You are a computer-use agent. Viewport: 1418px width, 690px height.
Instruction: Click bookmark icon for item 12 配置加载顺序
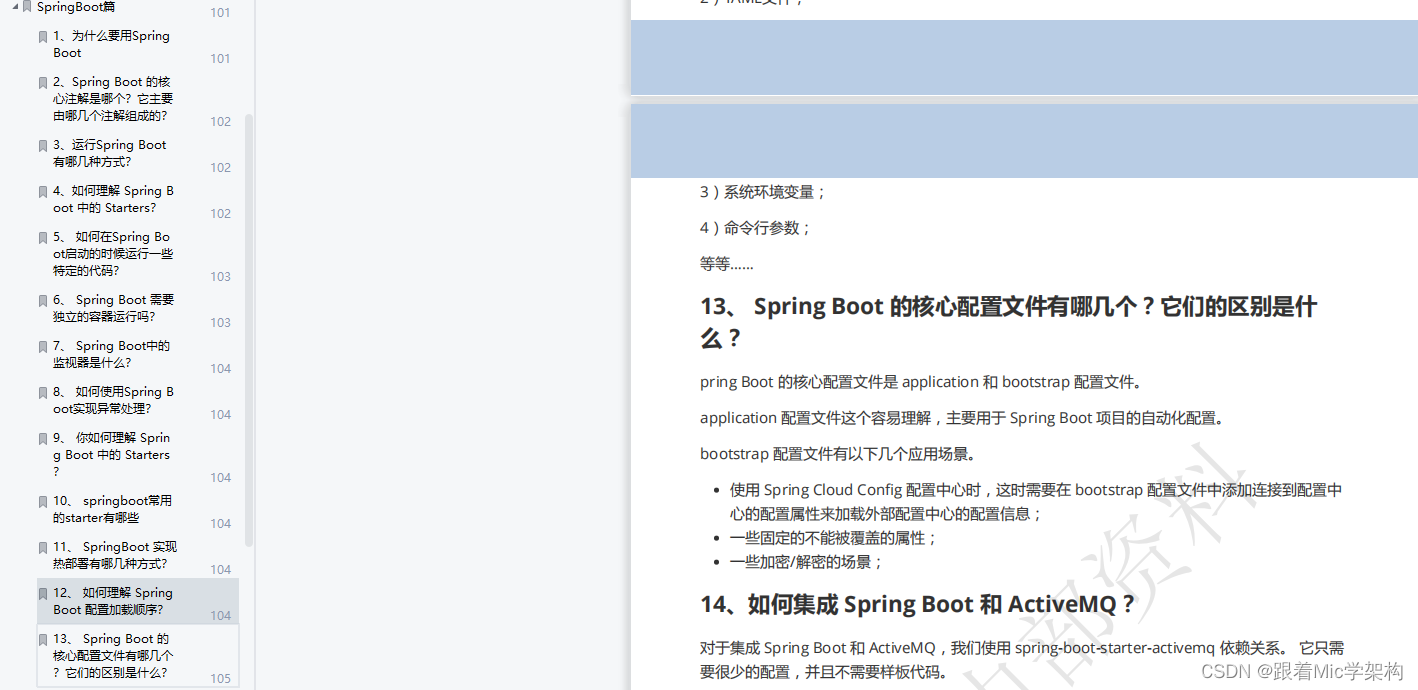[43, 594]
